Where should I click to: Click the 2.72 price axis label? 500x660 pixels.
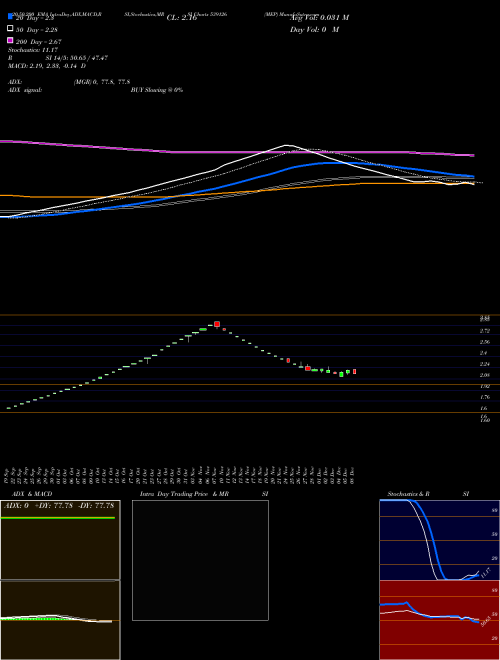485,331
